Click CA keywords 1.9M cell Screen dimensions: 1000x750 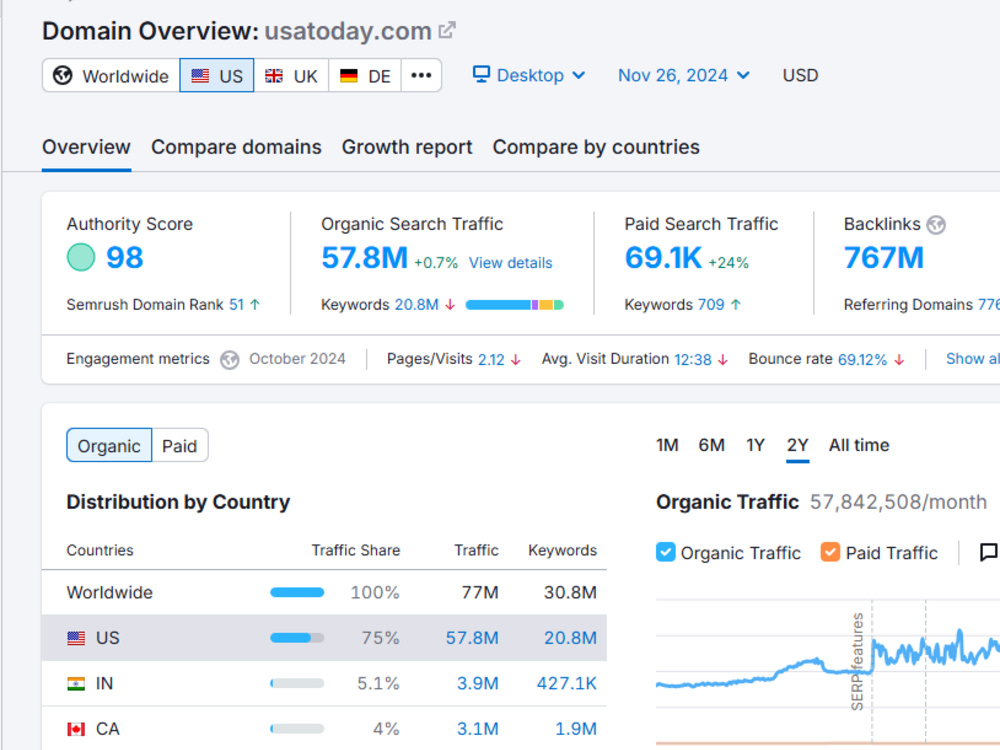click(576, 729)
